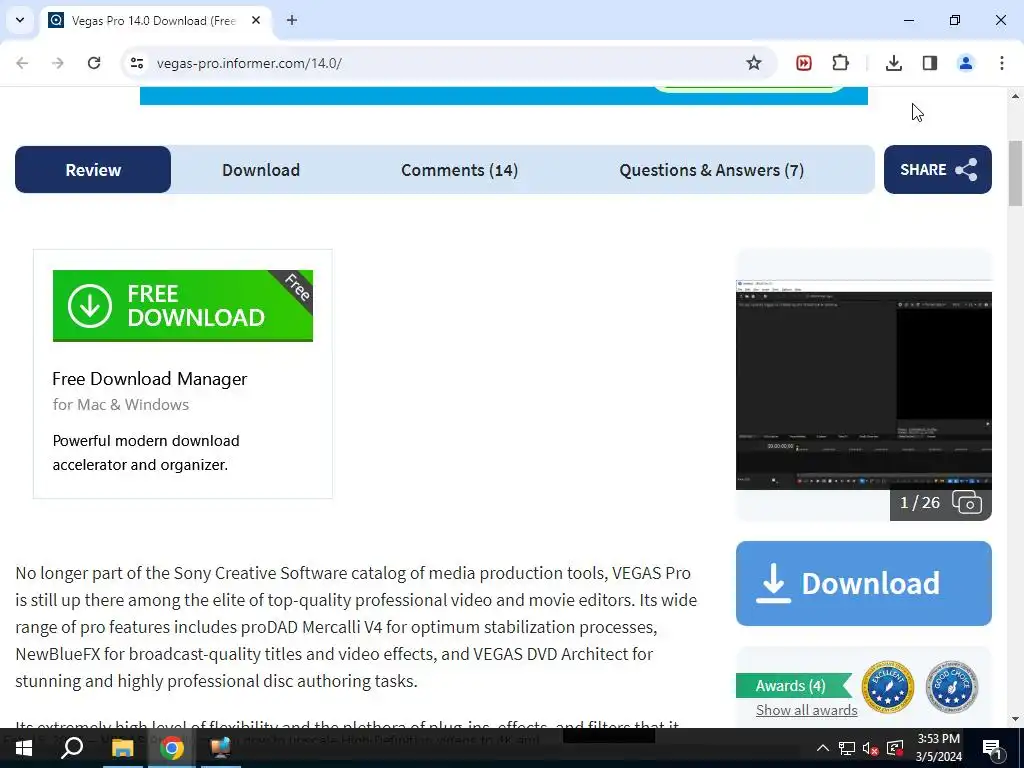Open Windows taskbar search
1024x768 pixels.
[x=72, y=748]
